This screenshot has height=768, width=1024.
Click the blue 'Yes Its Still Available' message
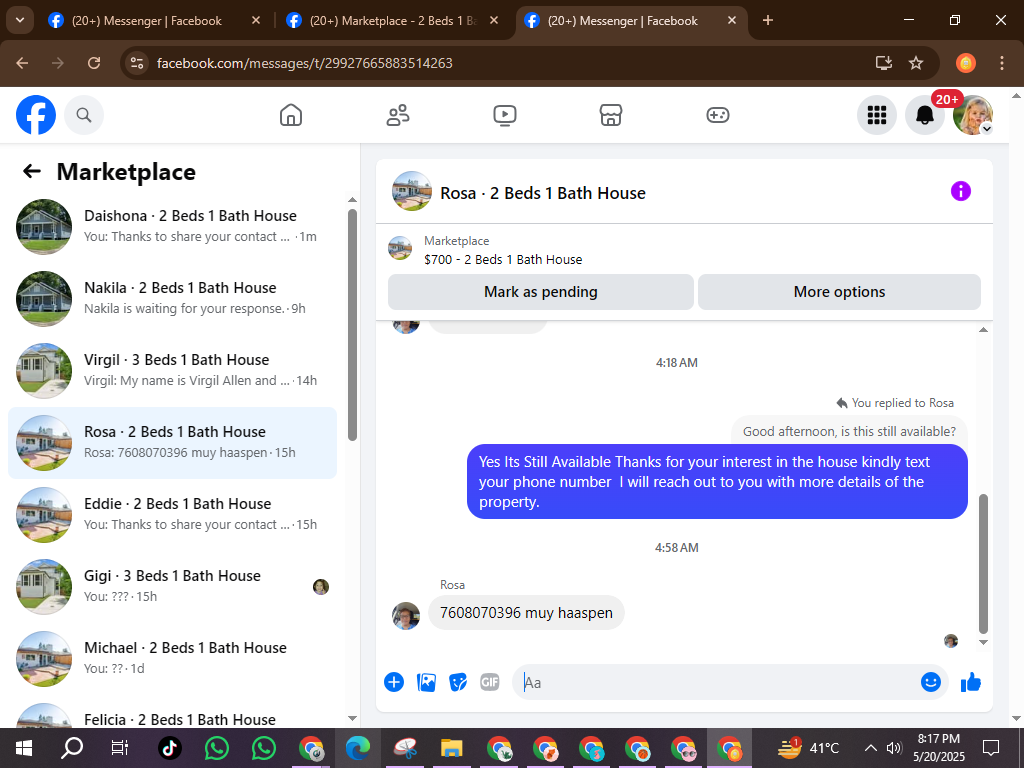pyautogui.click(x=717, y=482)
